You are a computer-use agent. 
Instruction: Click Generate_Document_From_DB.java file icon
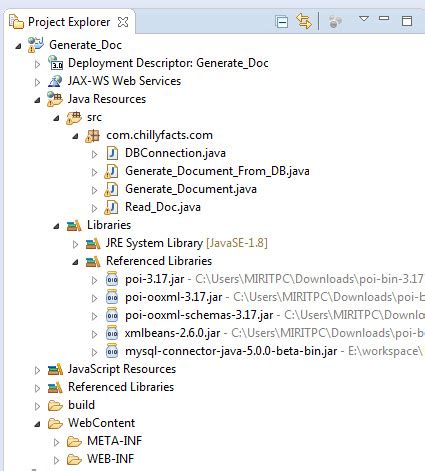click(x=111, y=171)
